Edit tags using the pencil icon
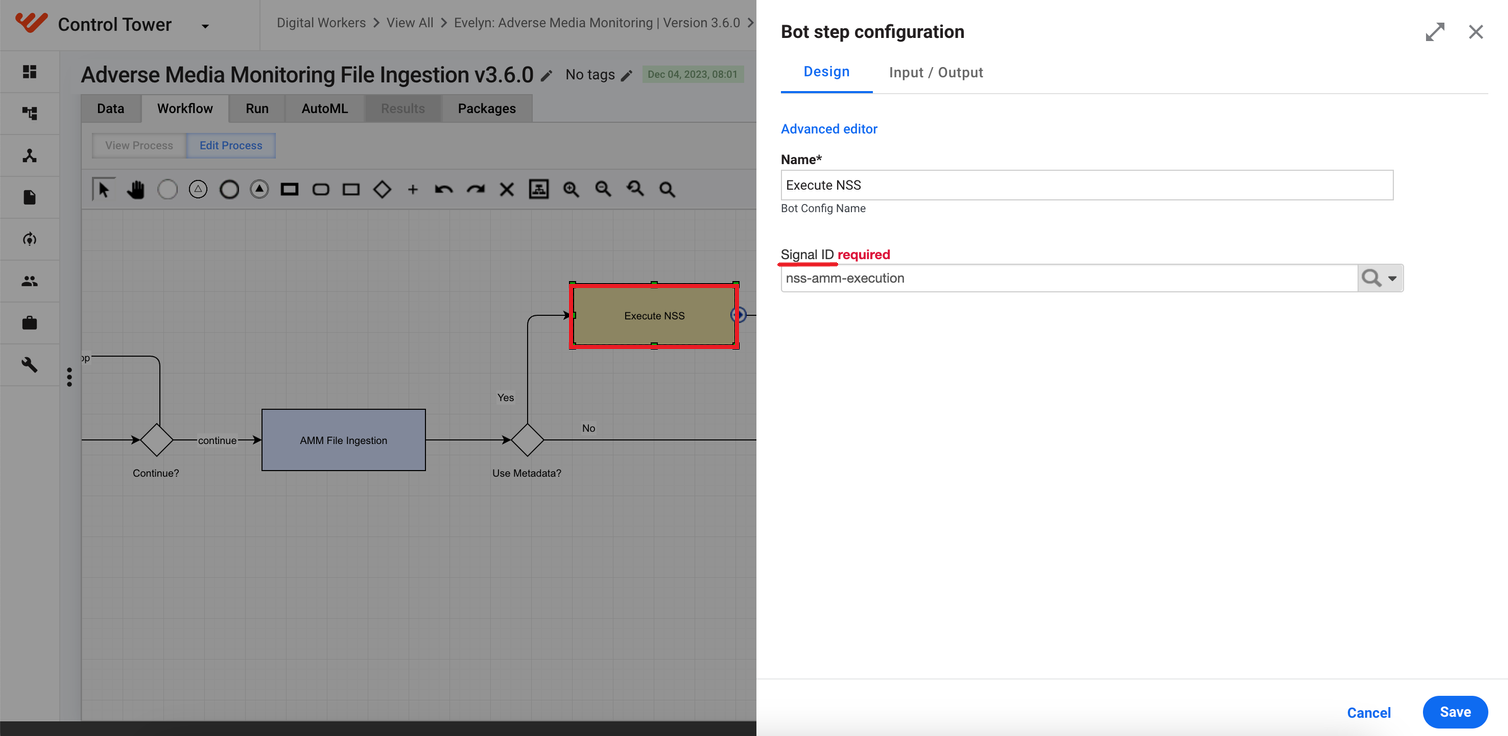This screenshot has width=1508, height=736. [627, 75]
